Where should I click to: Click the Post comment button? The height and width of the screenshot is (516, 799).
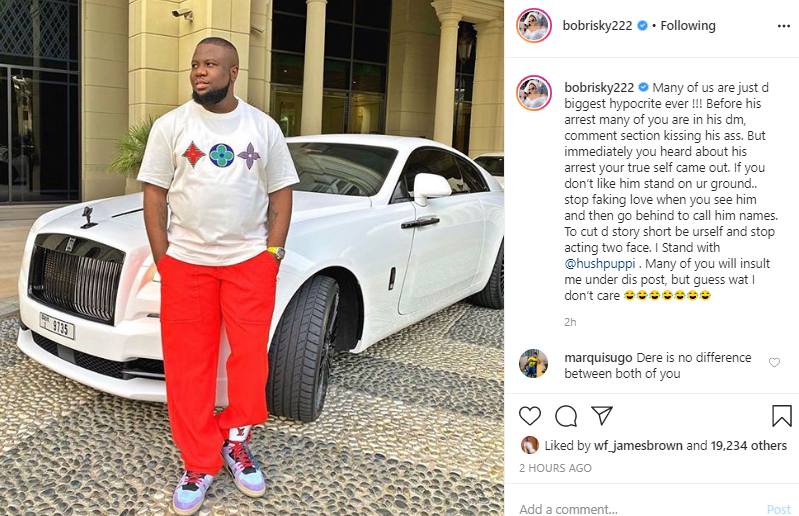[x=779, y=509]
